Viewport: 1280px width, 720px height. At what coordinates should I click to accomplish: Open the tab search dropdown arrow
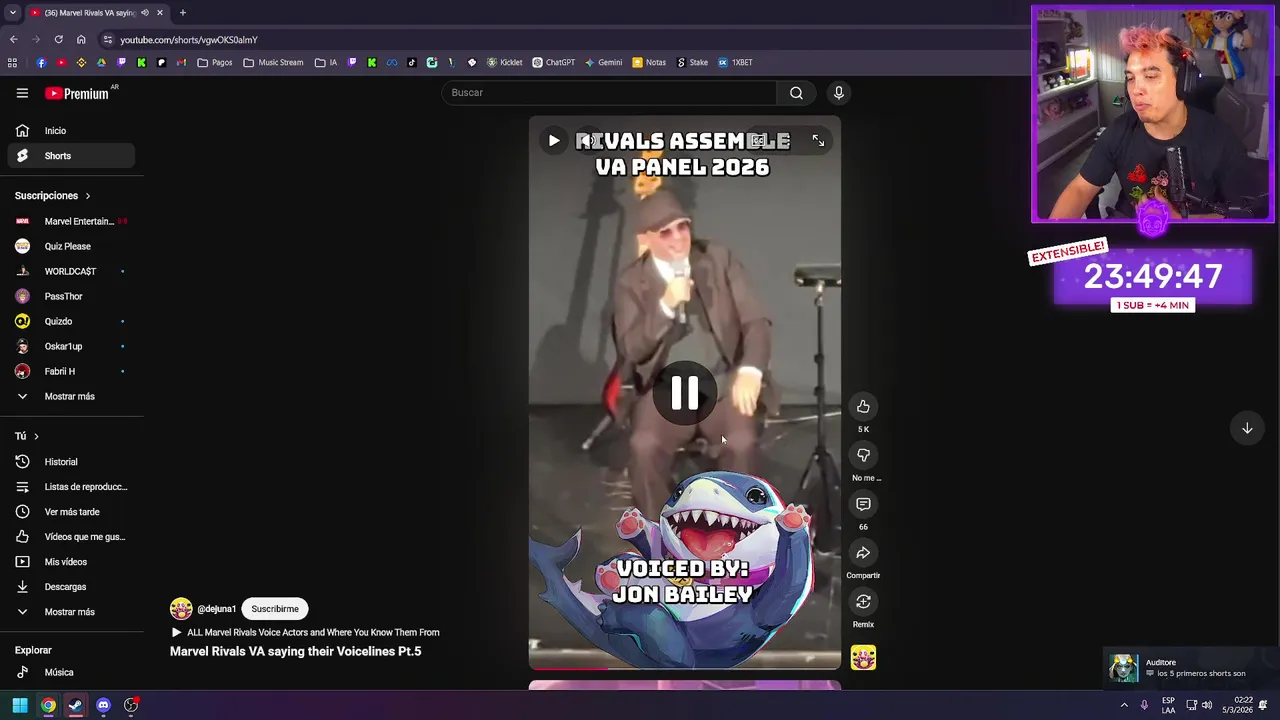[x=12, y=13]
